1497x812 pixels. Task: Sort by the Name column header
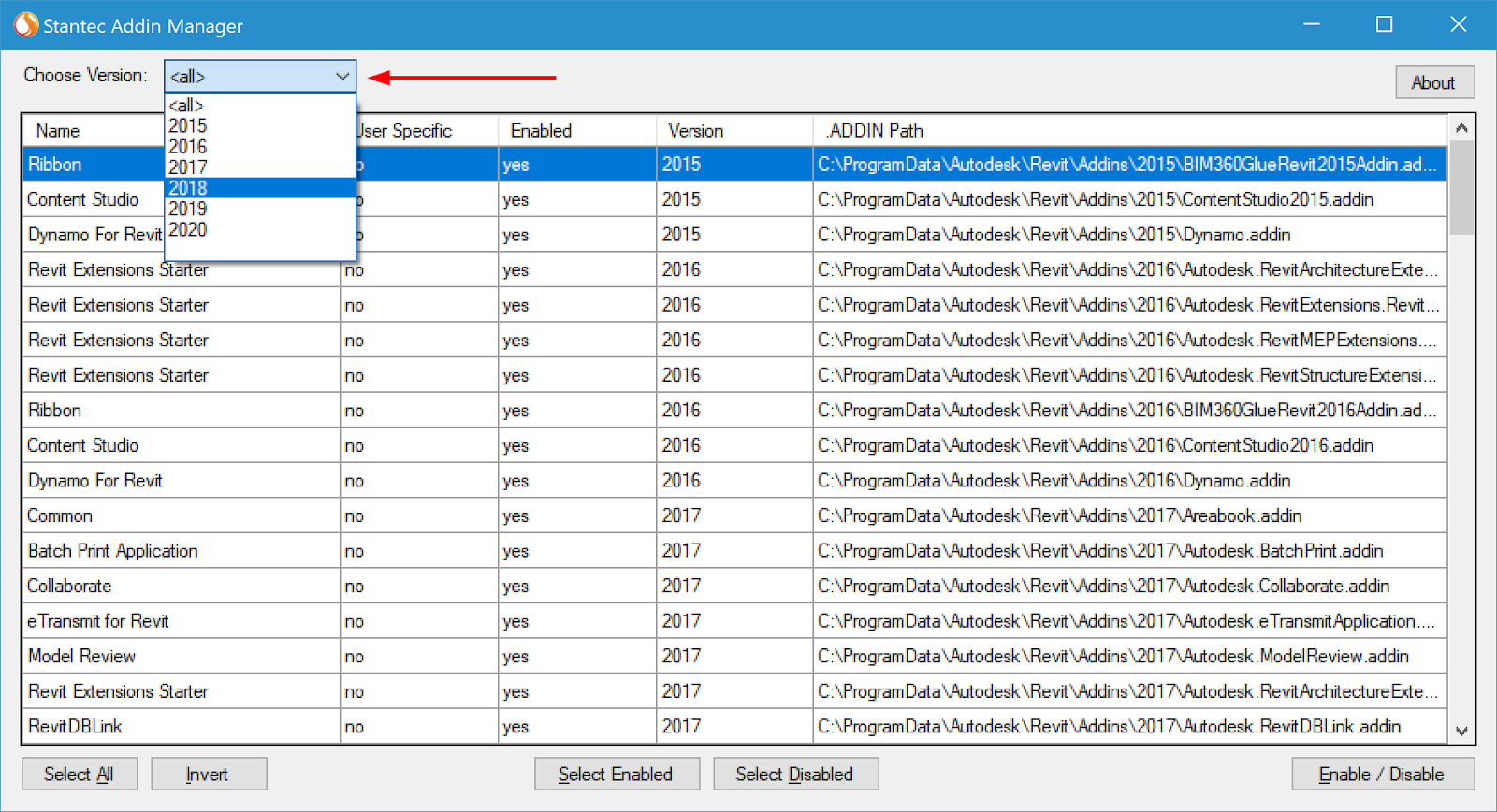[94, 131]
